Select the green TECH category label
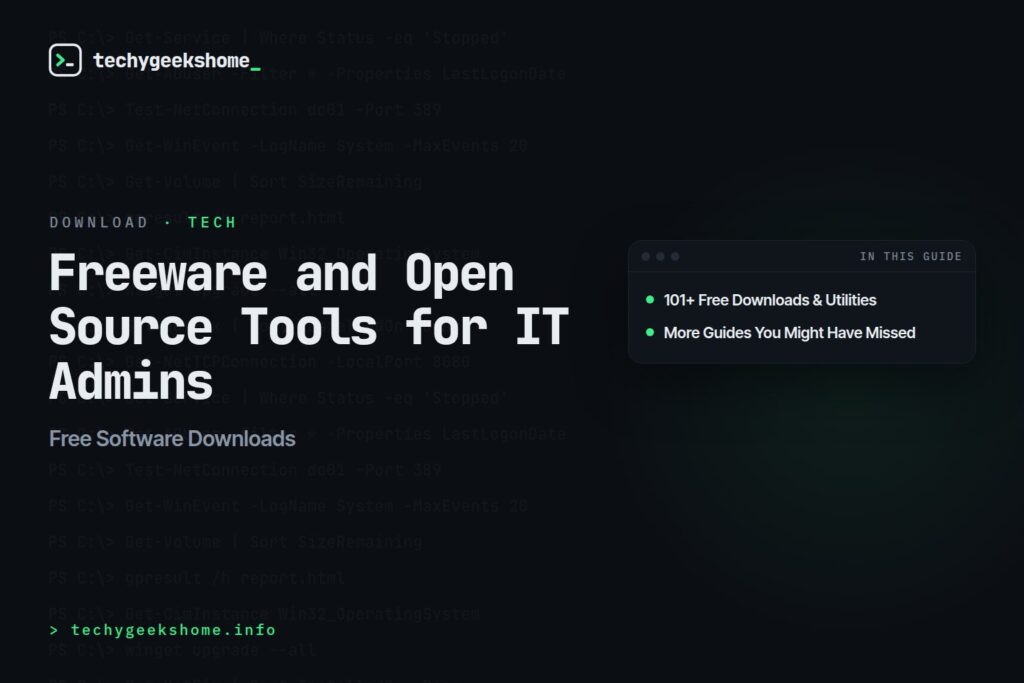Image resolution: width=1024 pixels, height=683 pixels. point(212,223)
